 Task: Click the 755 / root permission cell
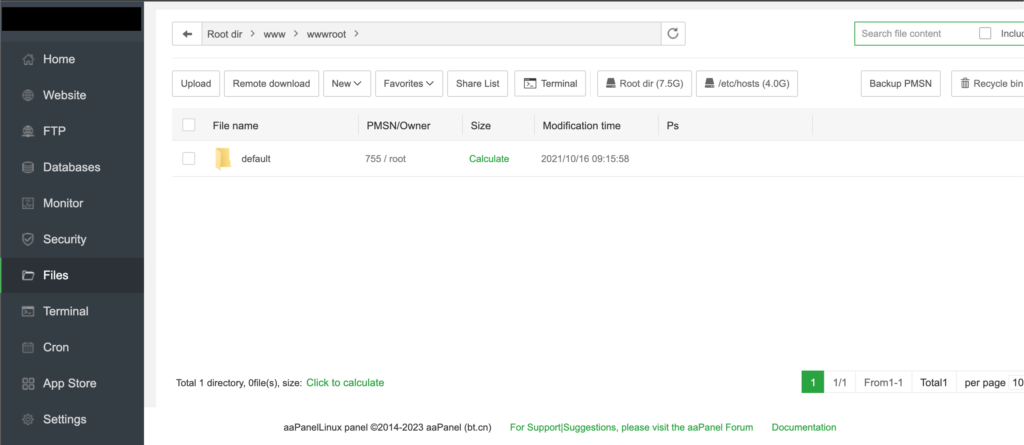point(385,159)
